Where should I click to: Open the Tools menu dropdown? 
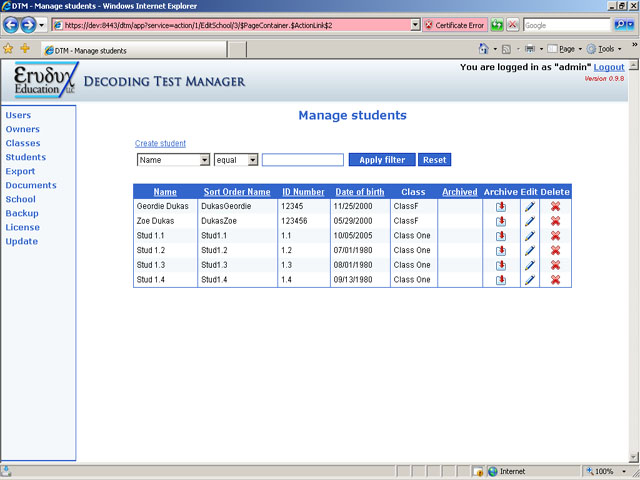pos(605,49)
